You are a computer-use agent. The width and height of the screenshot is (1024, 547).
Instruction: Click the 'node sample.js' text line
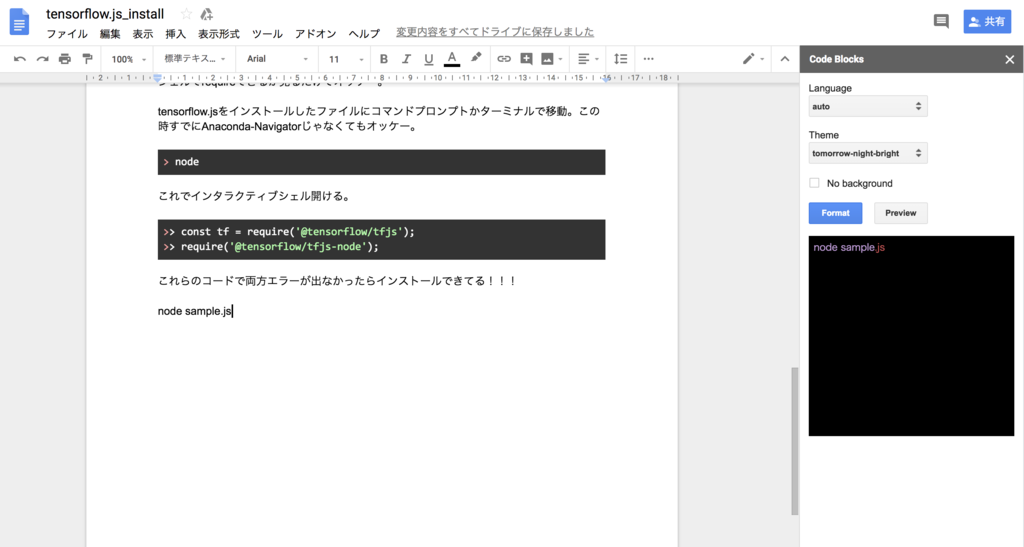195,311
